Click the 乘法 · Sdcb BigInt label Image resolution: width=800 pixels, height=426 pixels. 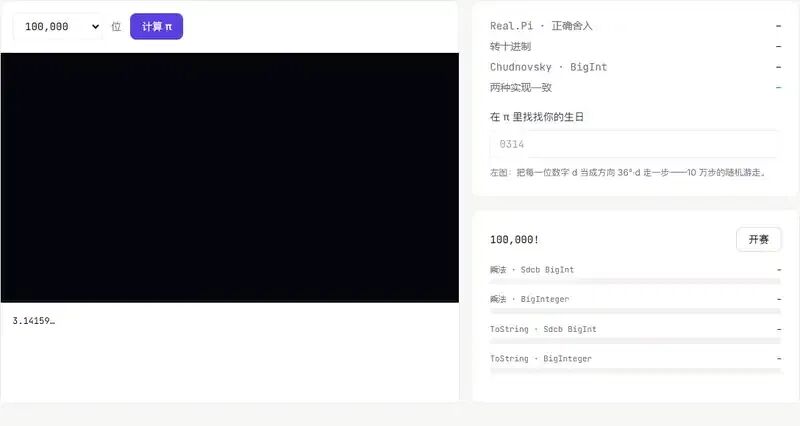pyautogui.click(x=532, y=269)
